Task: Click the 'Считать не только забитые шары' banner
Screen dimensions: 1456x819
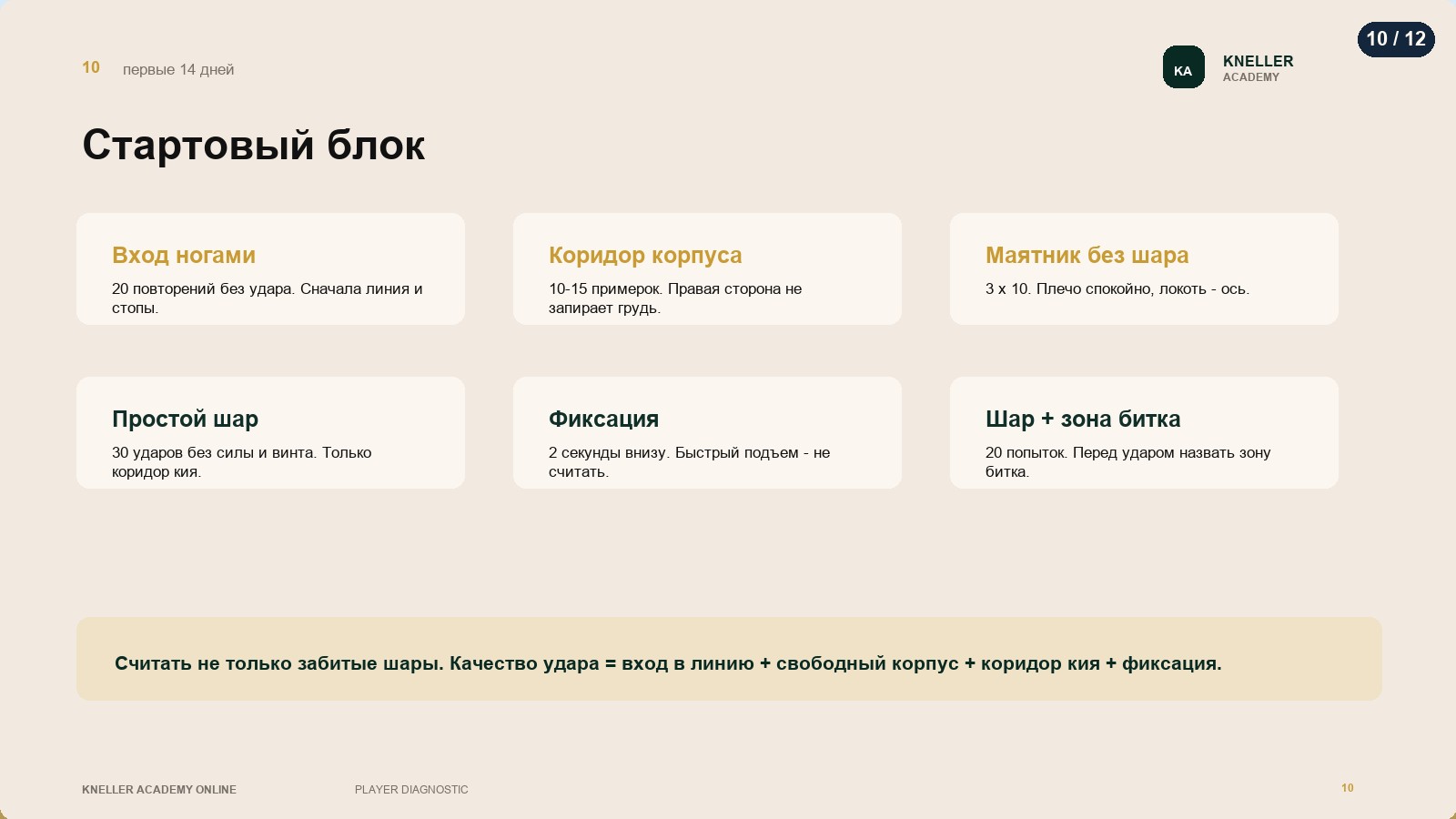Action: (x=729, y=659)
